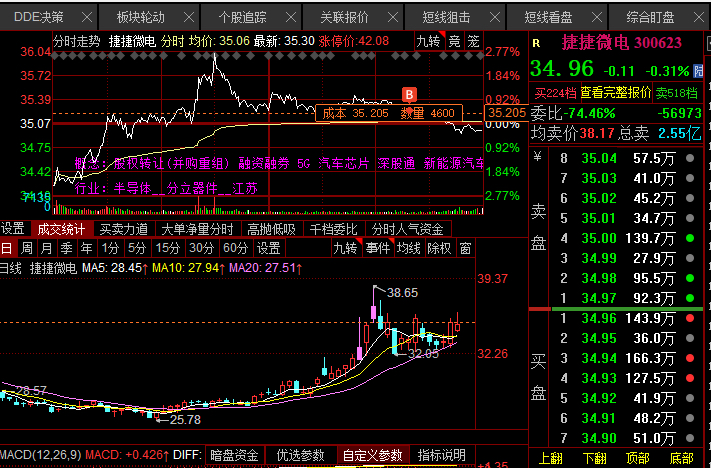Screen dimensions: 711x468
Task: Select the 月 monthly period
Action: [x=47, y=249]
